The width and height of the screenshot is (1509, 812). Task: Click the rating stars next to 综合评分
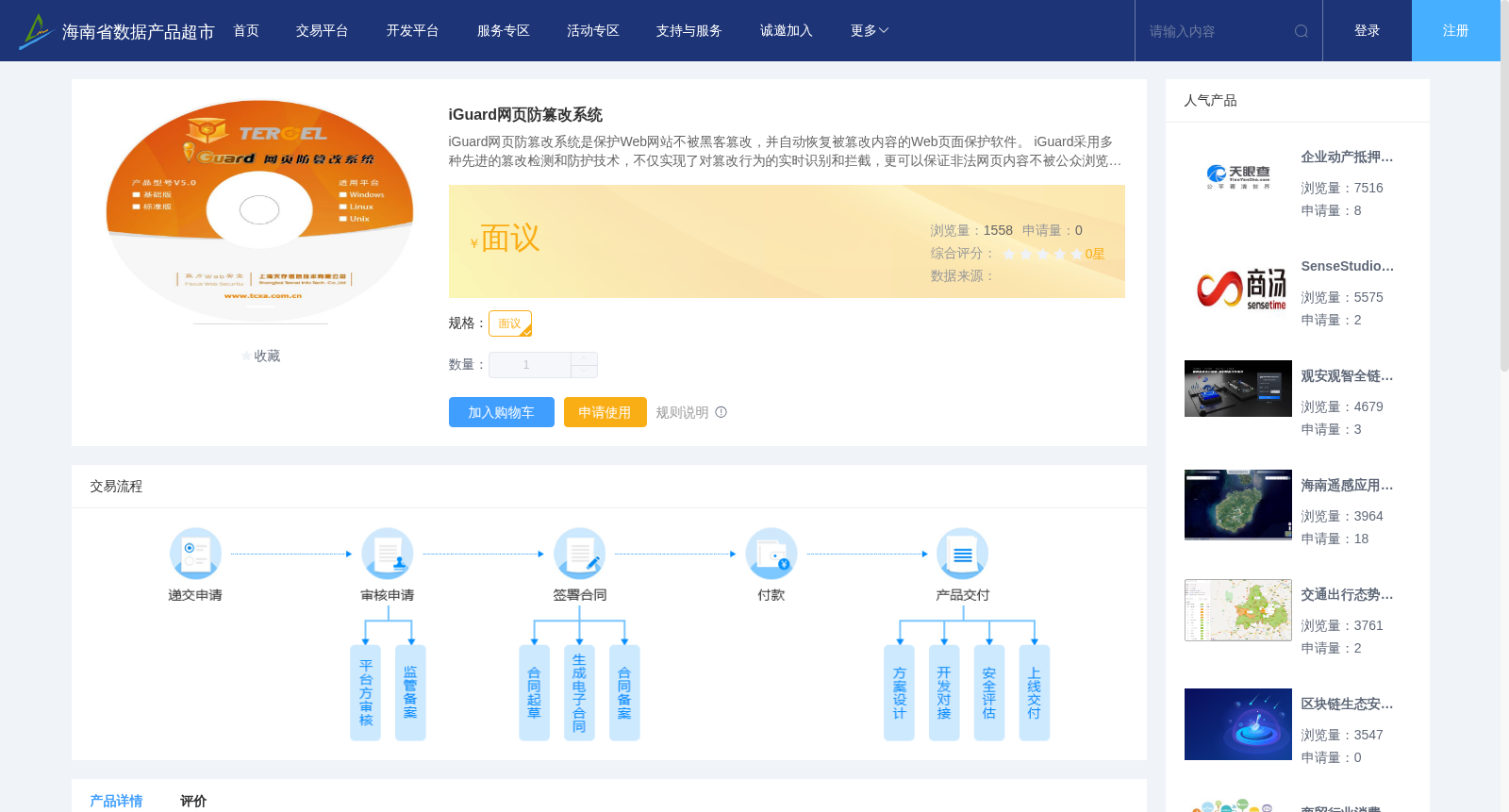pos(1042,254)
